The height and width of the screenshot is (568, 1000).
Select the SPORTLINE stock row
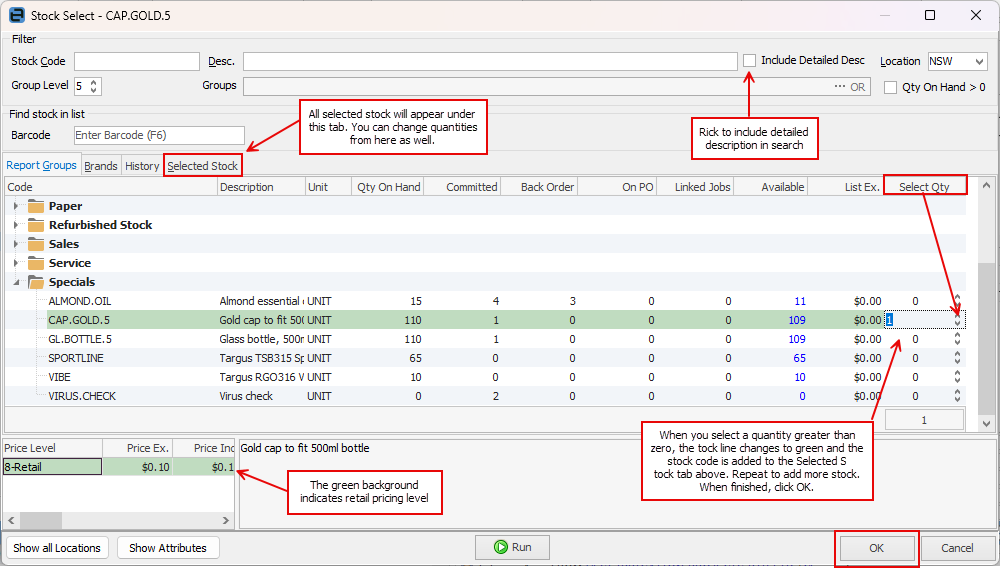pos(485,358)
